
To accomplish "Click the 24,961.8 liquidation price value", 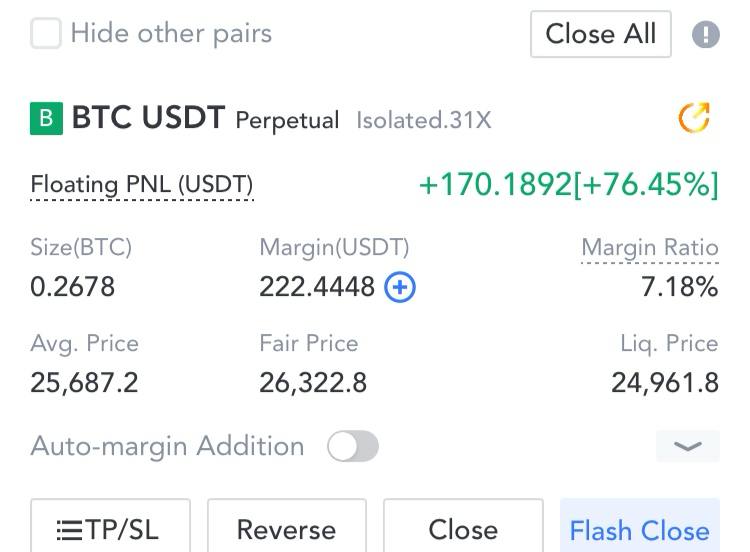I will pyautogui.click(x=665, y=383).
